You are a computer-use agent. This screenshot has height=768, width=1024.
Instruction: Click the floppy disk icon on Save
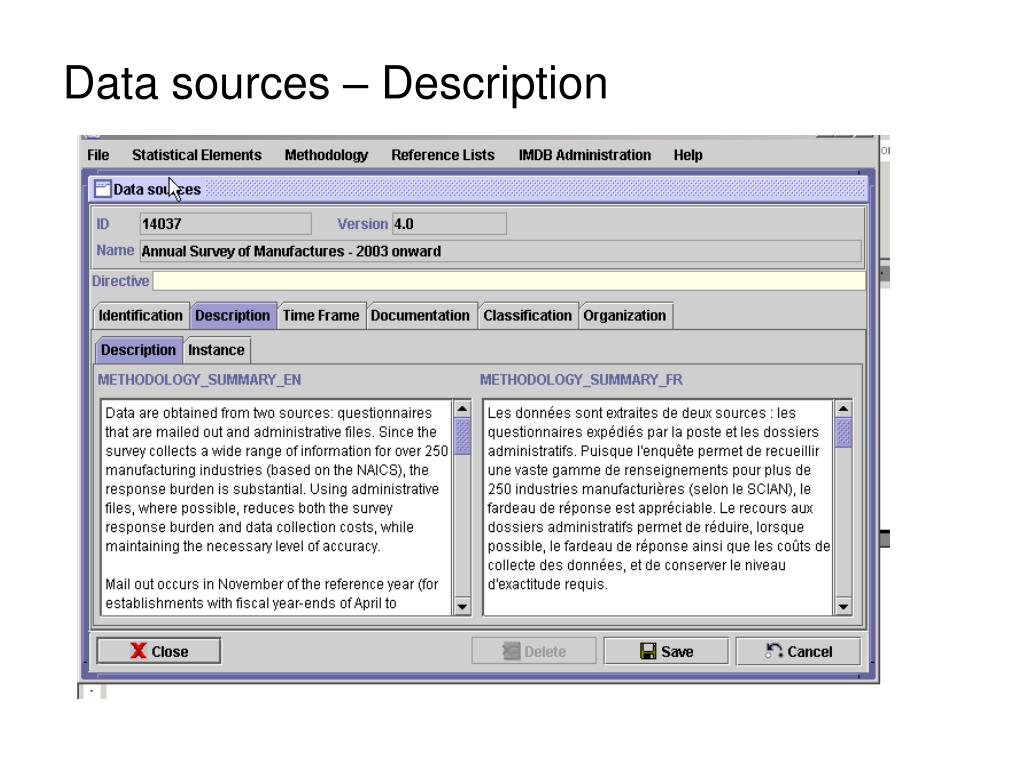click(x=648, y=651)
